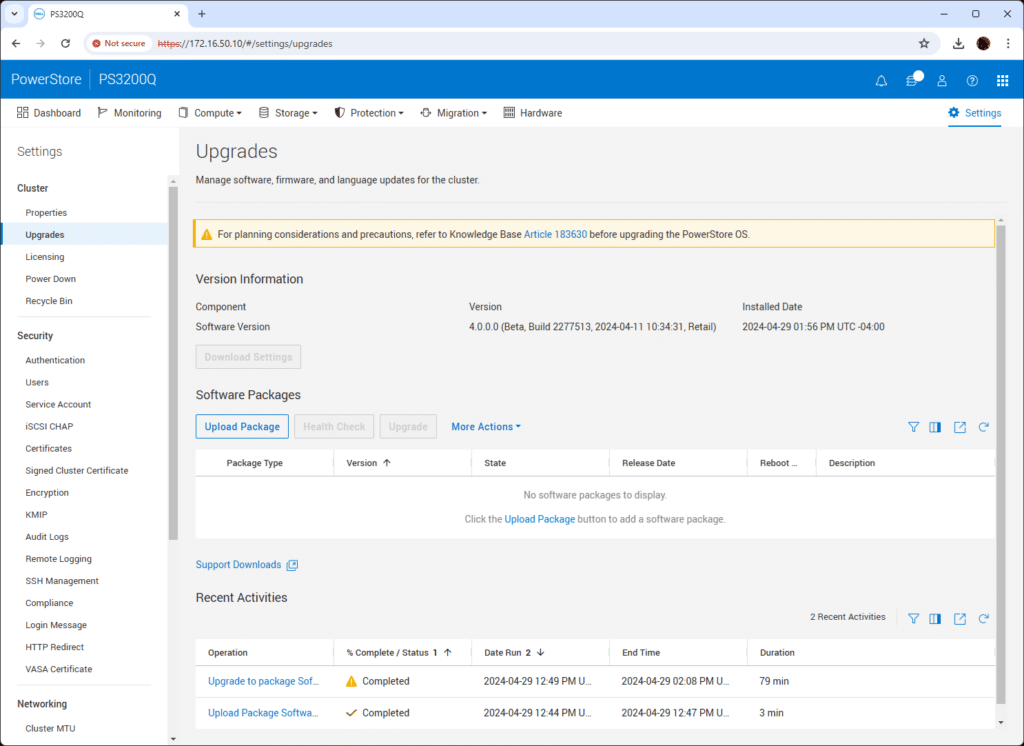Open Recycle Bin settings
The width and height of the screenshot is (1024, 746).
pyautogui.click(x=49, y=301)
